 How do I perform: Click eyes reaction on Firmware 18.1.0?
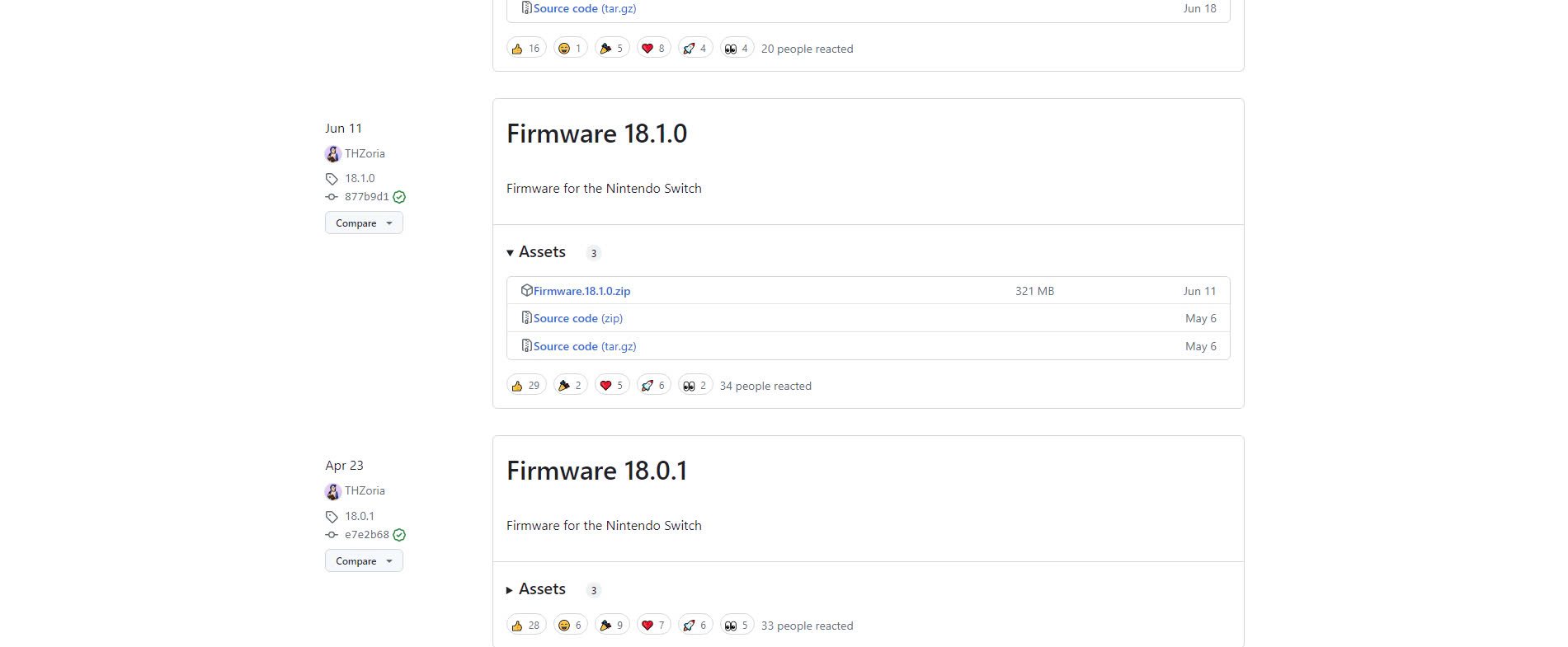(x=695, y=385)
